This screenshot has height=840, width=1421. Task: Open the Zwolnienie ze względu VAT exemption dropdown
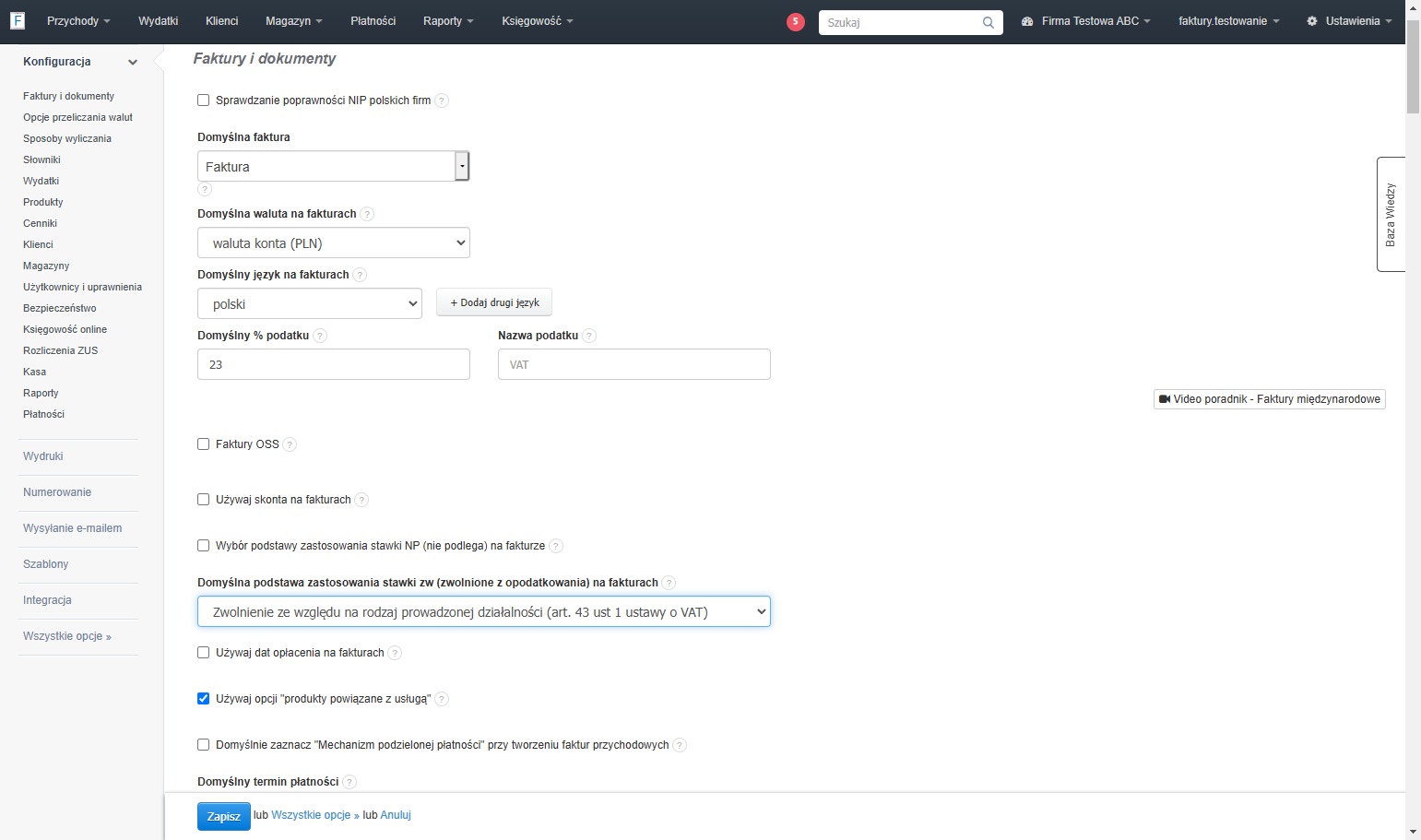(484, 611)
